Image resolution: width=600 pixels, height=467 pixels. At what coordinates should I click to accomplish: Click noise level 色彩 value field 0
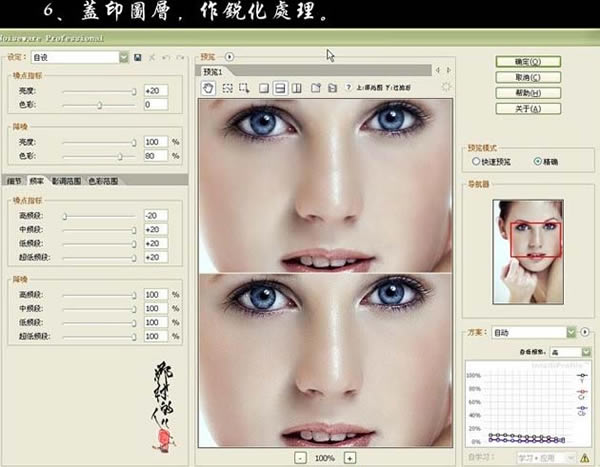[156, 105]
